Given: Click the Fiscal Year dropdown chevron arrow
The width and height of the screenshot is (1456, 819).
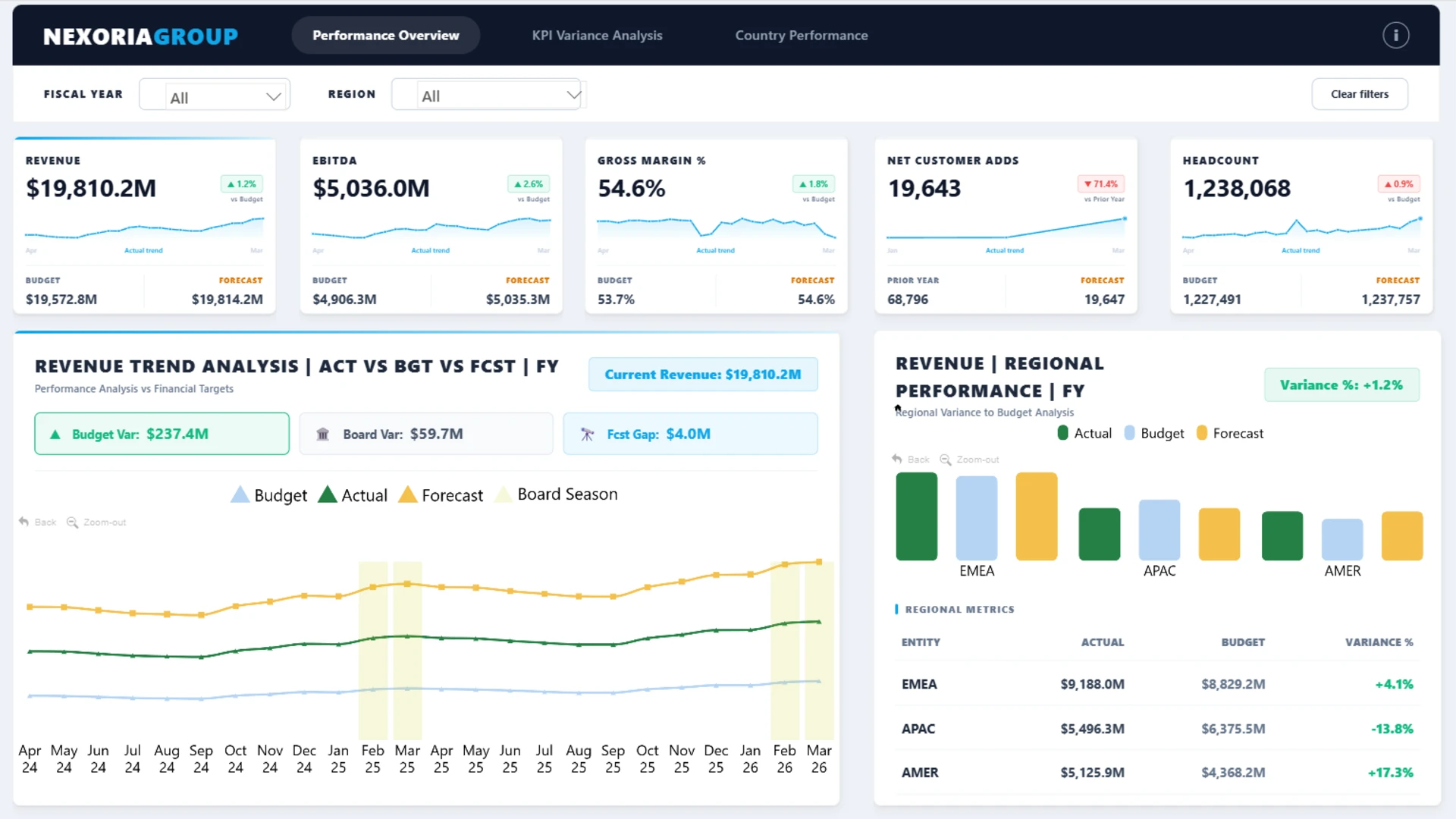Looking at the screenshot, I should [274, 96].
